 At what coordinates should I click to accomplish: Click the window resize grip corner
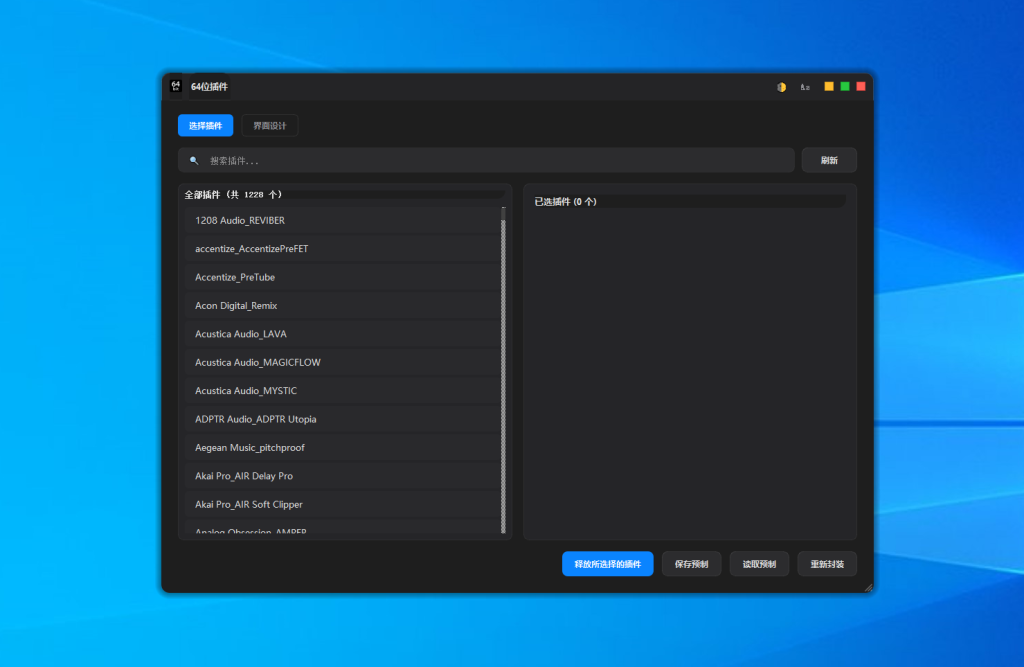point(868,587)
